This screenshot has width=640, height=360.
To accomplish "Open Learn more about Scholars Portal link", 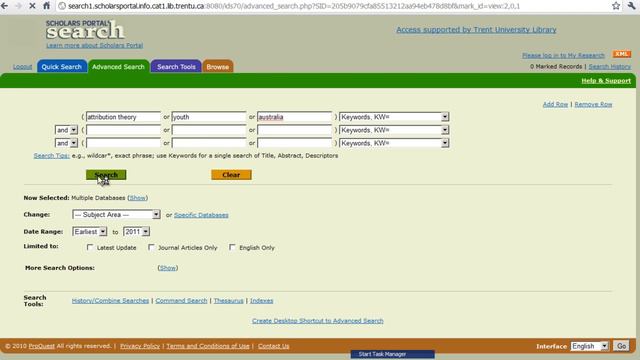I will (95, 45).
